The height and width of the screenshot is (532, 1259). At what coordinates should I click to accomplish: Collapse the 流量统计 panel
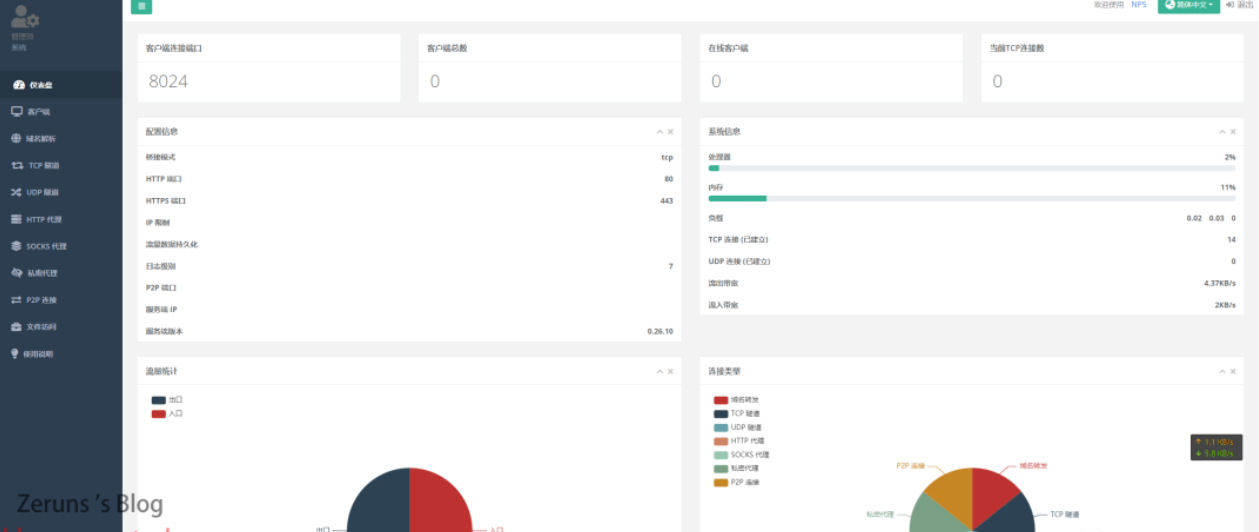tap(660, 372)
